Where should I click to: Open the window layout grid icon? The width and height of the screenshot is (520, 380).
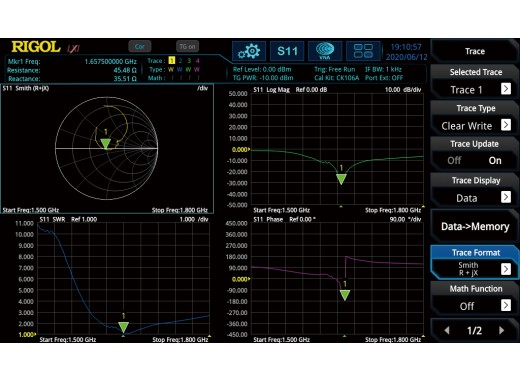363,51
